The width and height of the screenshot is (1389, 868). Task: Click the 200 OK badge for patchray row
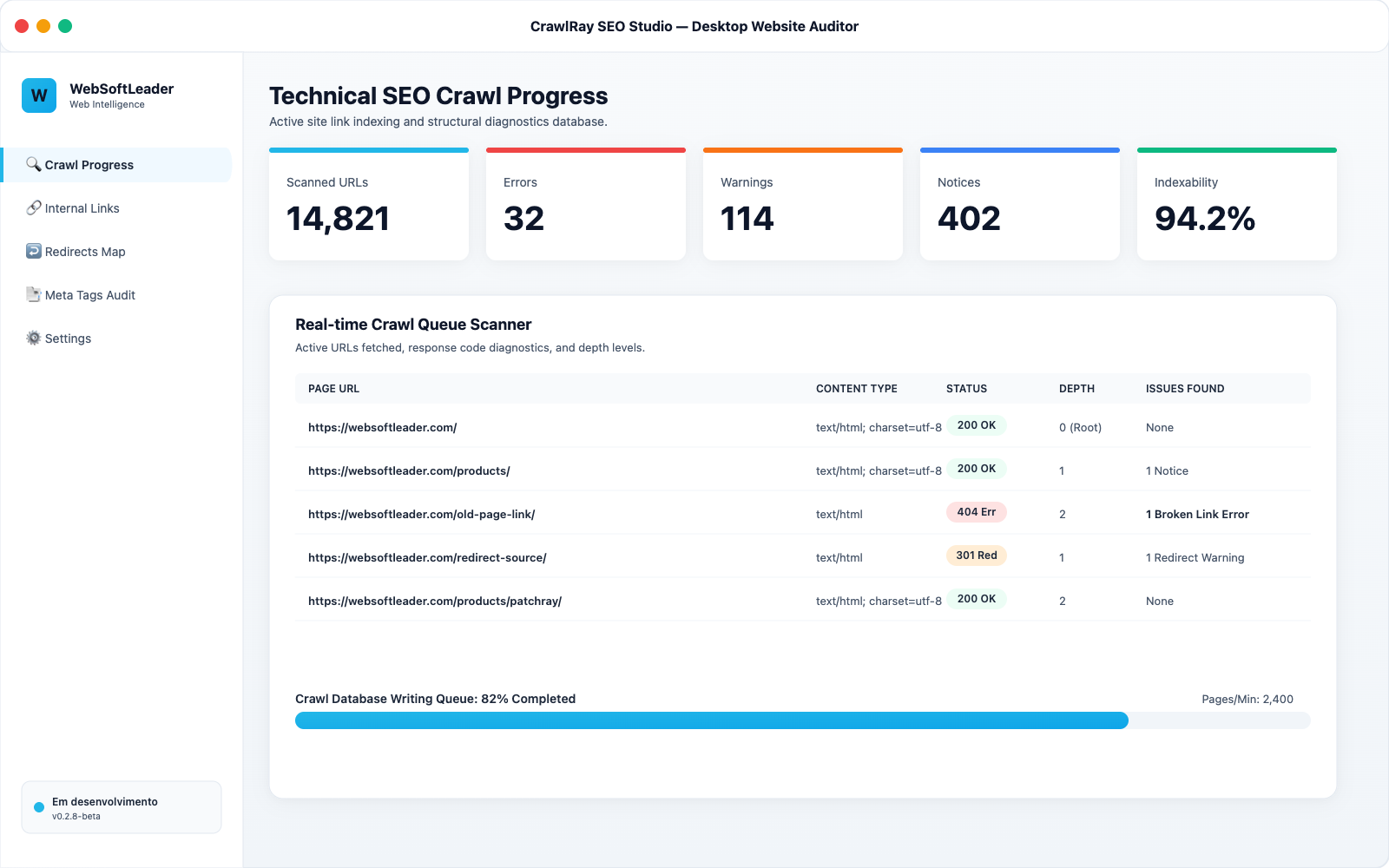977,599
